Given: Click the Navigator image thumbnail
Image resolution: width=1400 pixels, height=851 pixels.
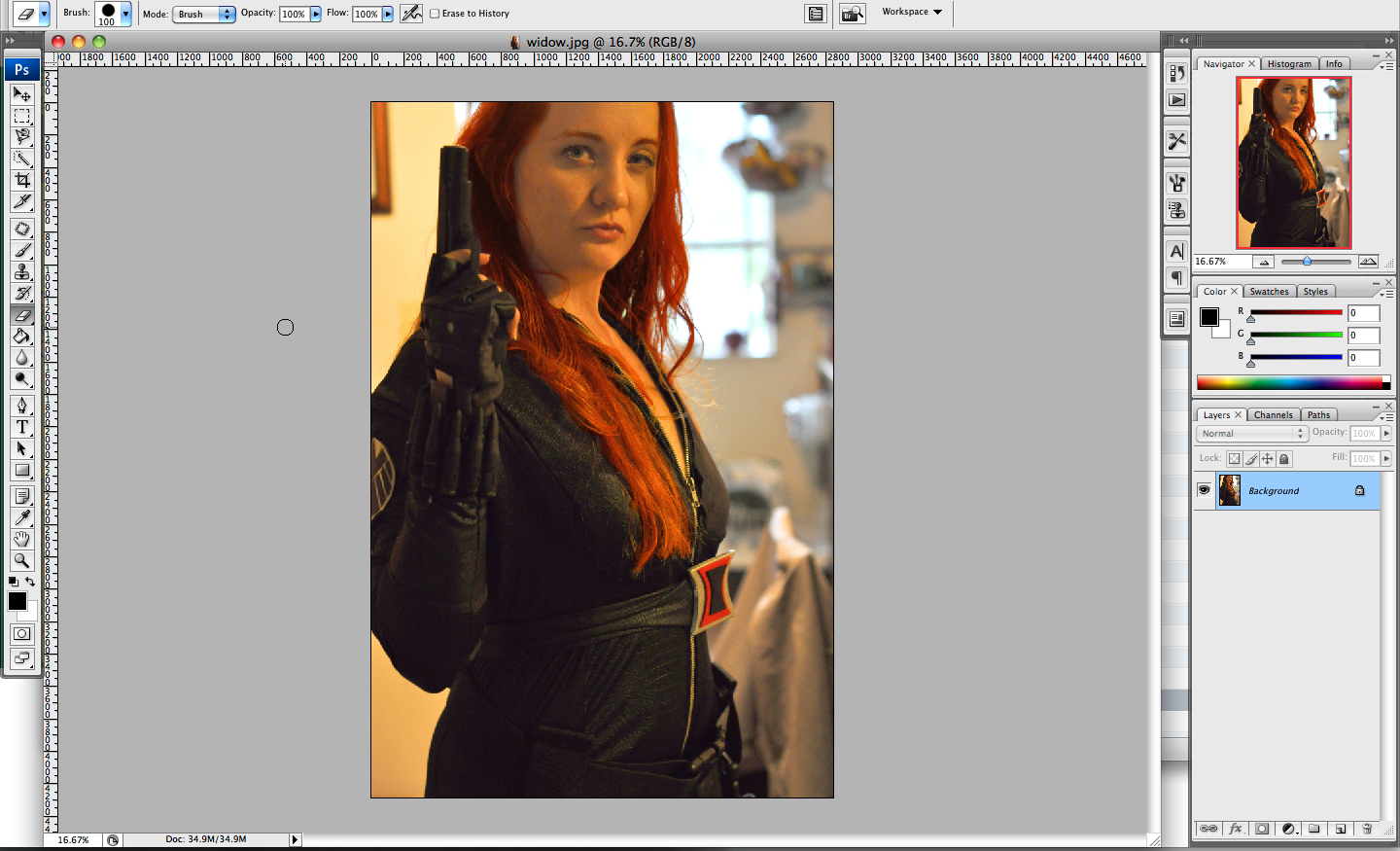Looking at the screenshot, I should (1293, 162).
